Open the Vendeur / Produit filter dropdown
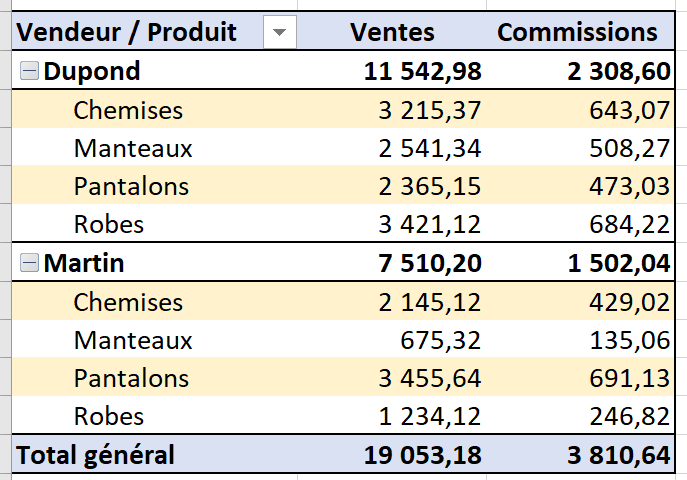This screenshot has width=687, height=480. pos(280,32)
